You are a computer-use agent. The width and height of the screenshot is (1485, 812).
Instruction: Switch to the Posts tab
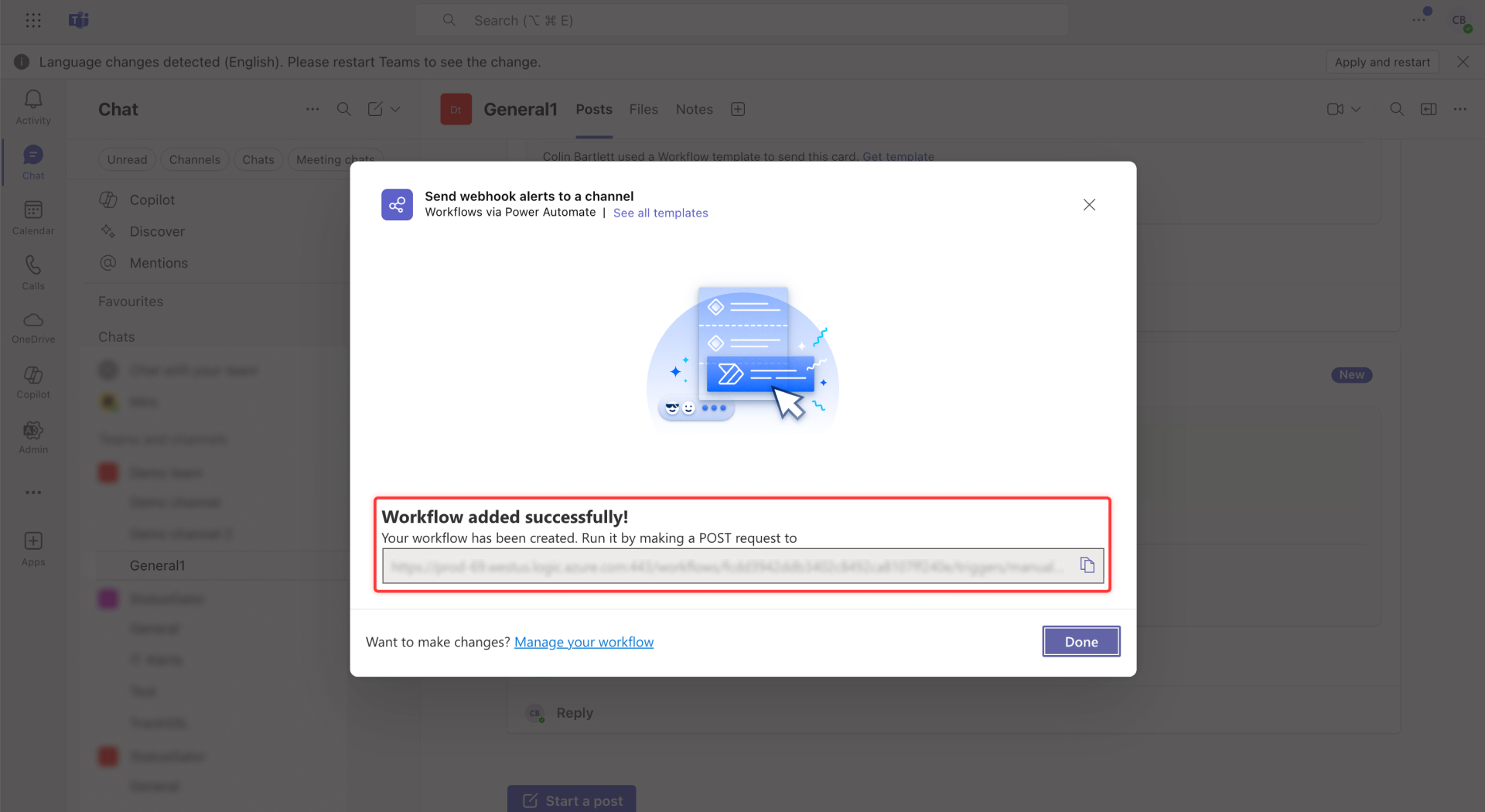(594, 110)
